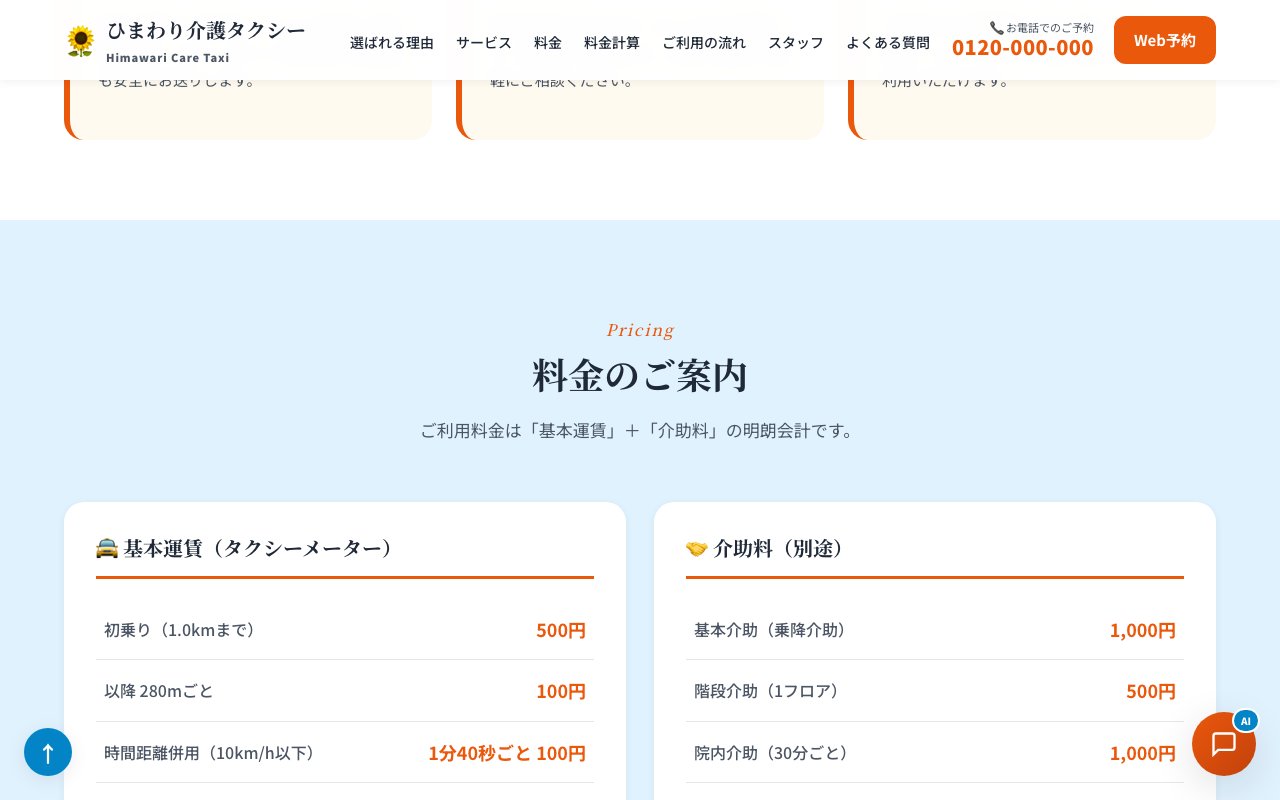Viewport: 1280px width, 800px height.
Task: Go to the サービス menu item
Action: [x=483, y=42]
